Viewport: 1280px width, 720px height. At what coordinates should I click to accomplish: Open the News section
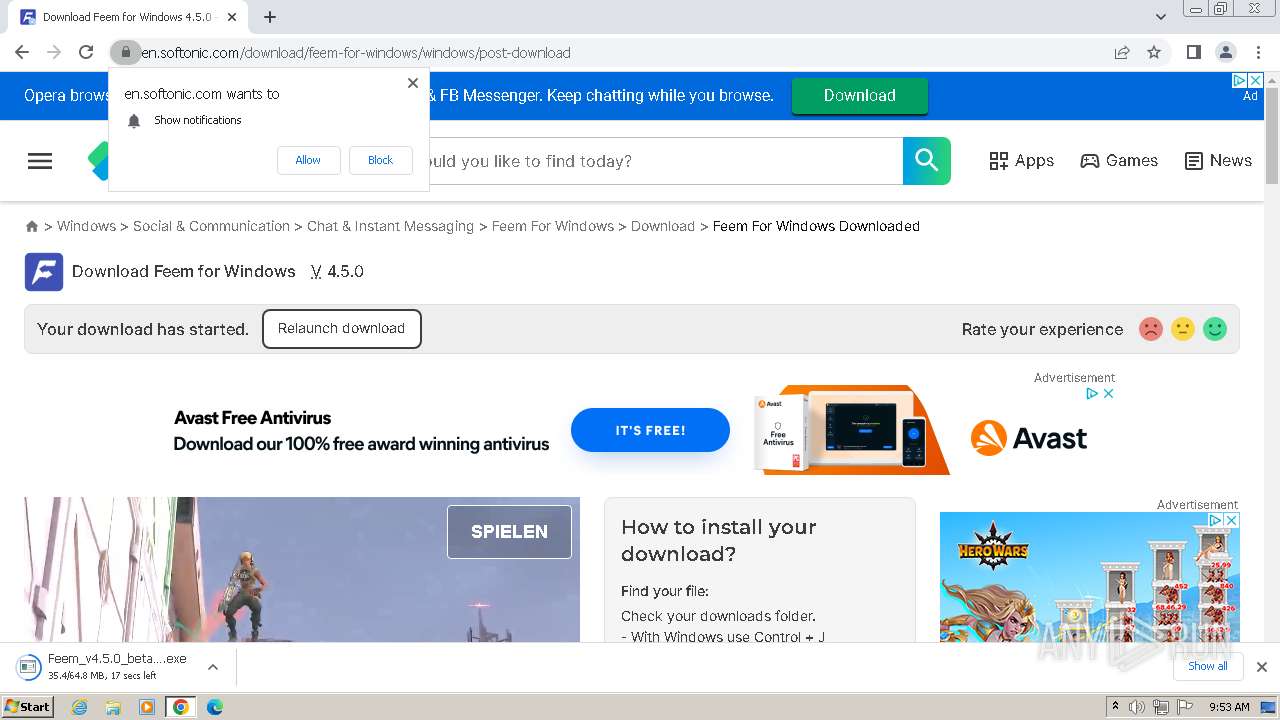pyautogui.click(x=1218, y=161)
